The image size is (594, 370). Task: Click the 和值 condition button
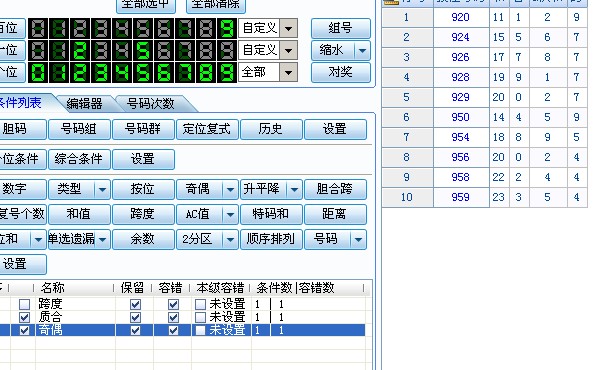pyautogui.click(x=79, y=214)
